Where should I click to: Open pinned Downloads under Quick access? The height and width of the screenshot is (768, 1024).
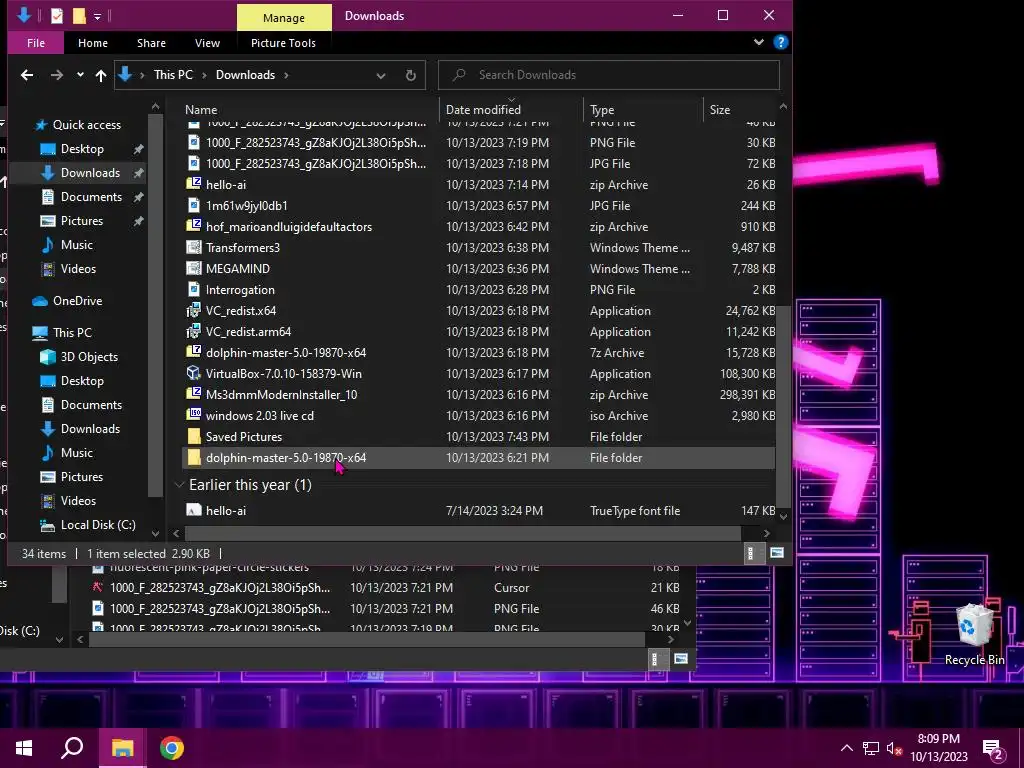(90, 173)
